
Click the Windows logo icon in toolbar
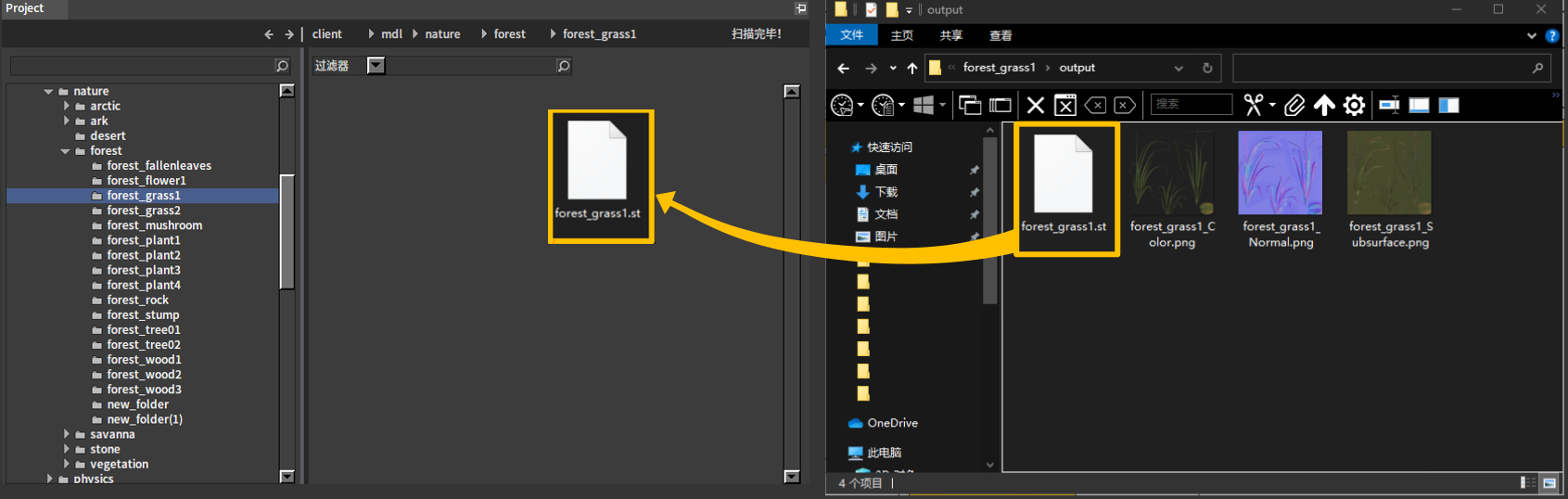pyautogui.click(x=924, y=105)
